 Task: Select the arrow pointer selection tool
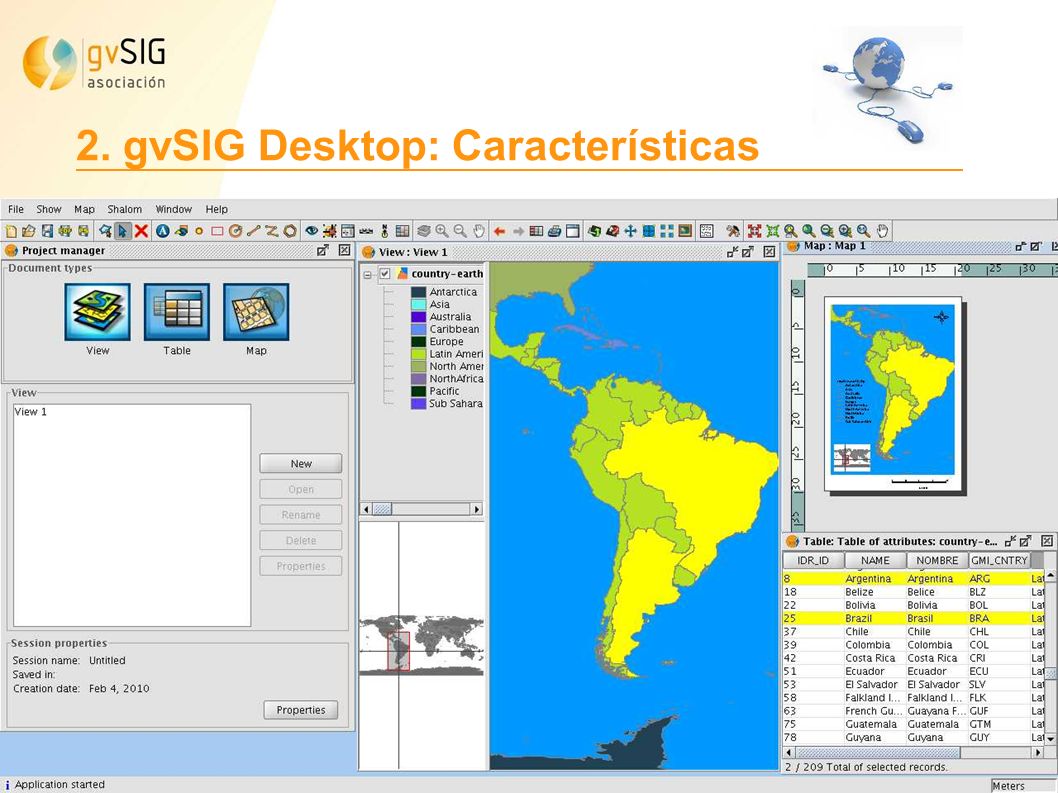click(122, 231)
